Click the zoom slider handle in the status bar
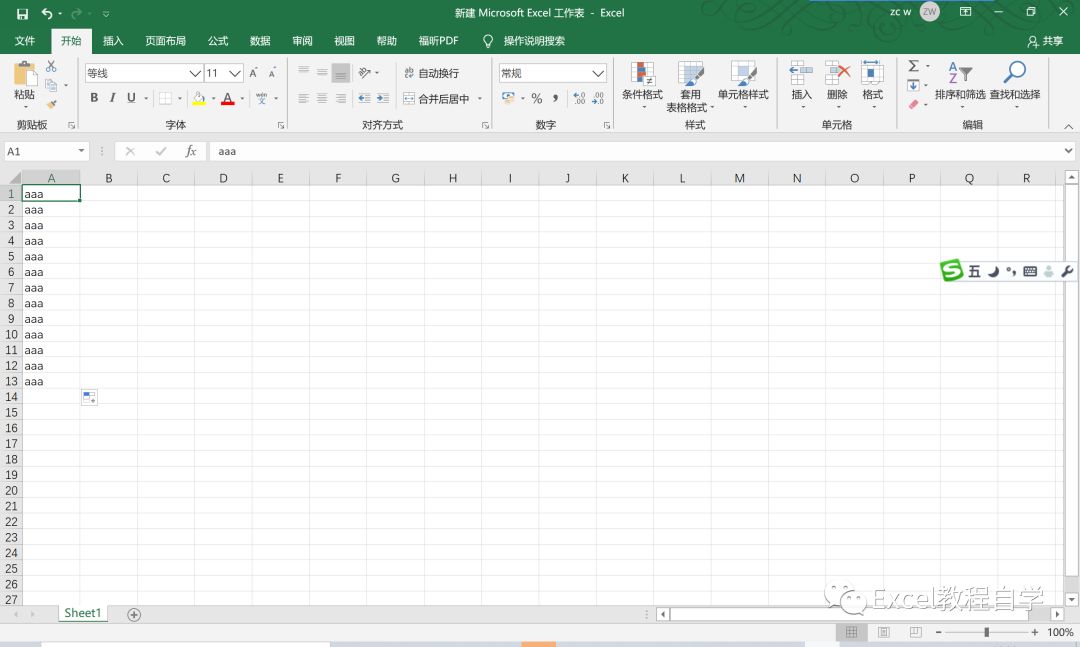Viewport: 1080px width, 647px height. click(986, 632)
